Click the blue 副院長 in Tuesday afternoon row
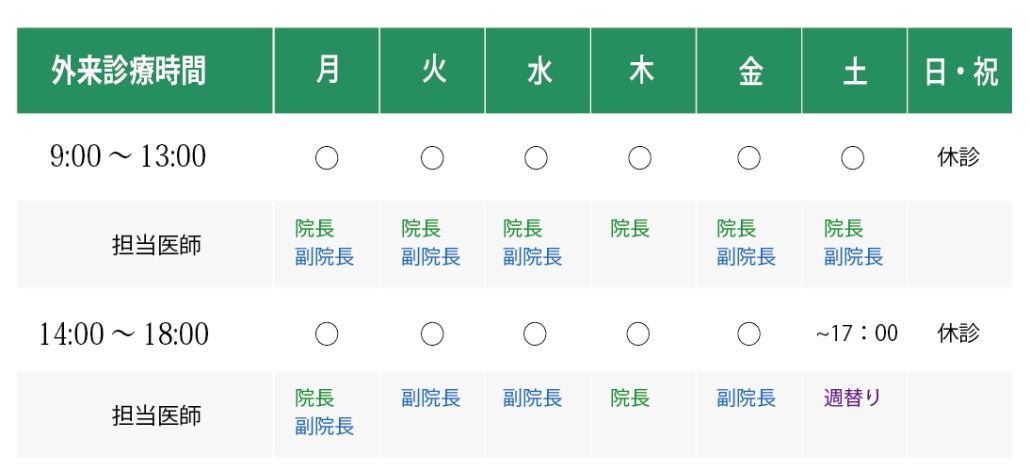The height and width of the screenshot is (471, 1030). pos(431,398)
